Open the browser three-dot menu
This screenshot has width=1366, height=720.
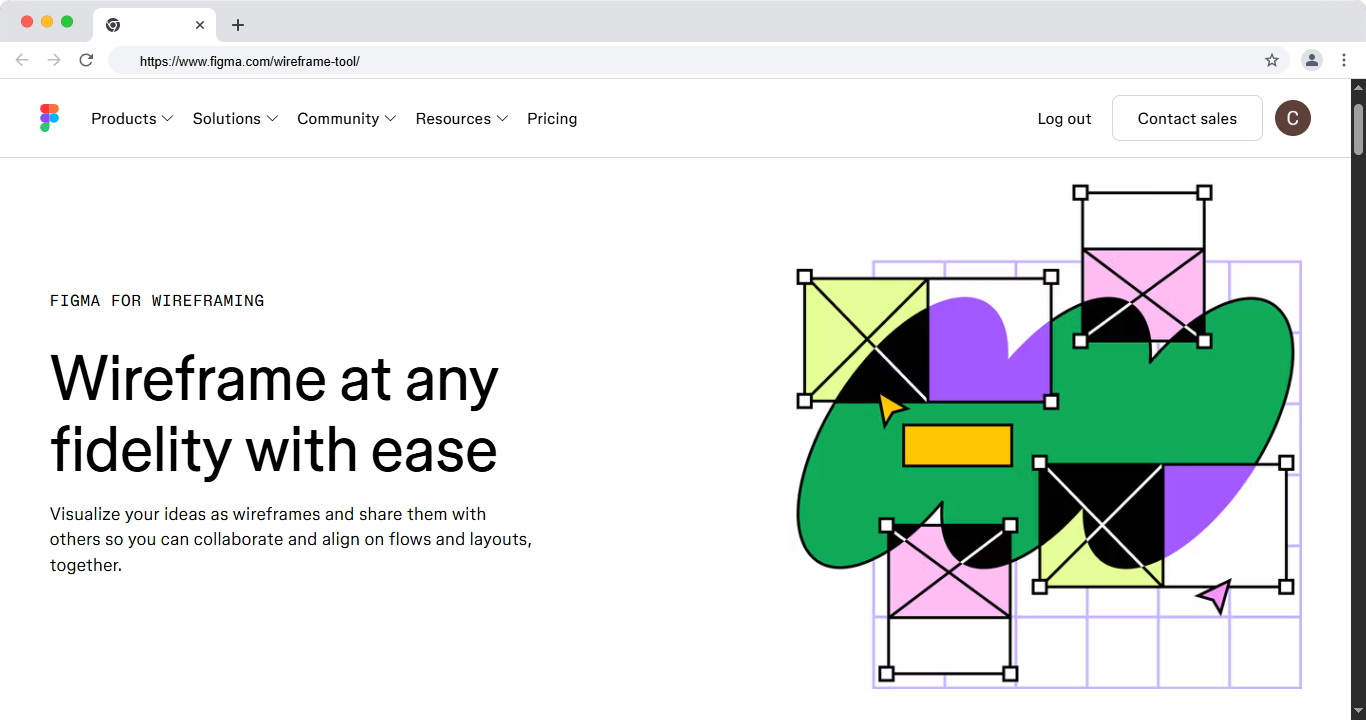coord(1344,60)
